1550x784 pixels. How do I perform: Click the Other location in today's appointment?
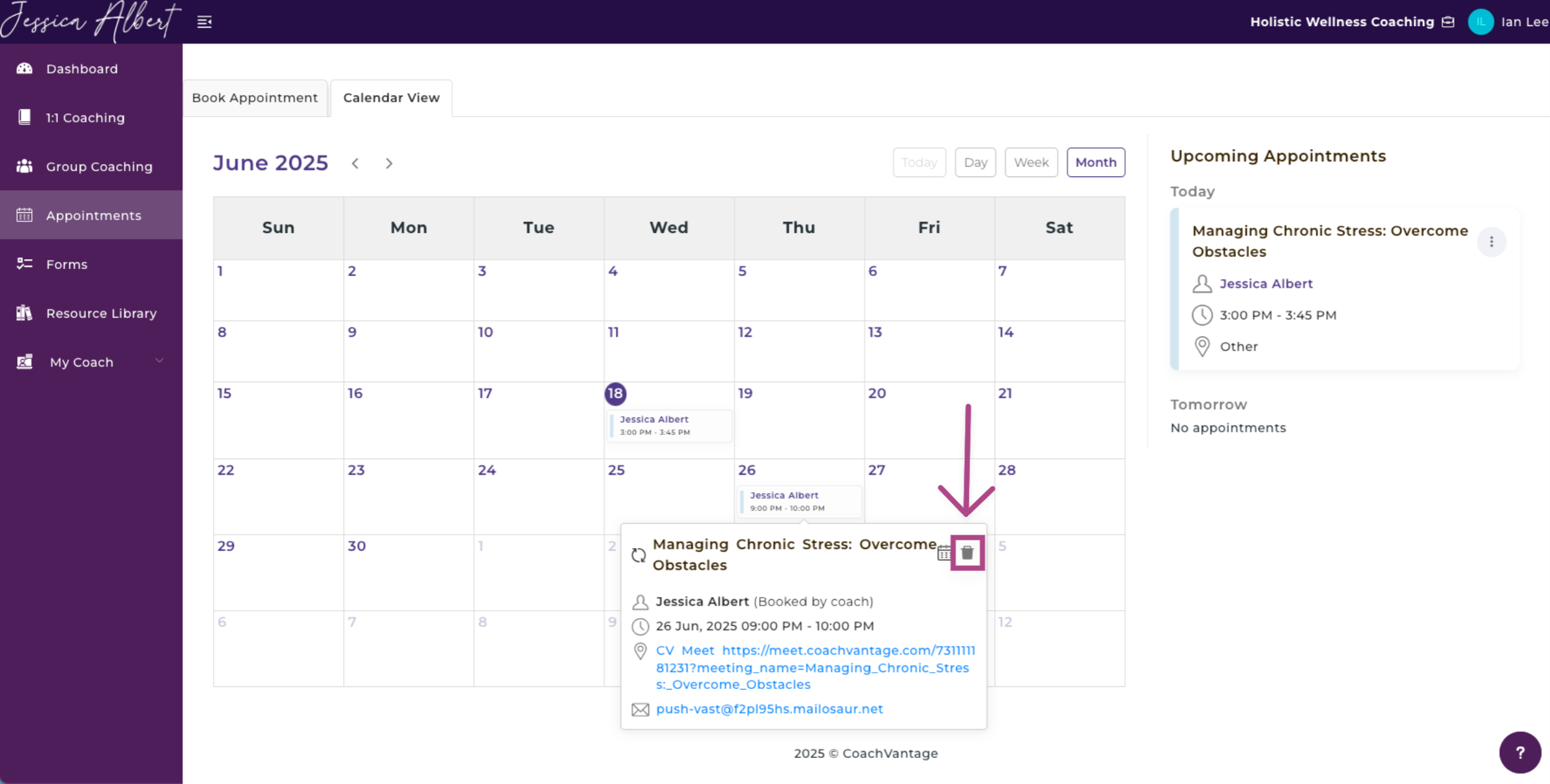pos(1239,346)
